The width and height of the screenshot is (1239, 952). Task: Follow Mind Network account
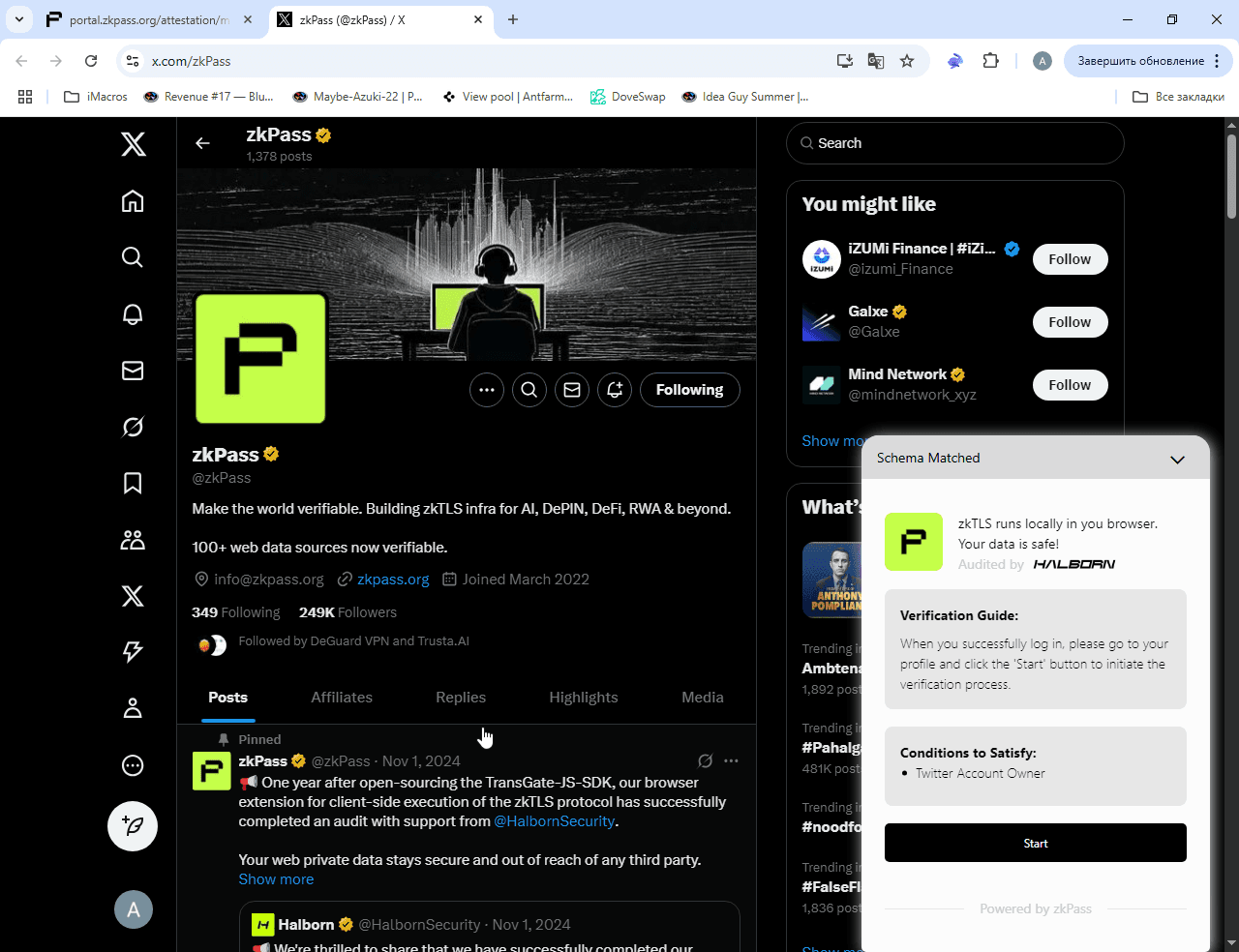pos(1070,385)
